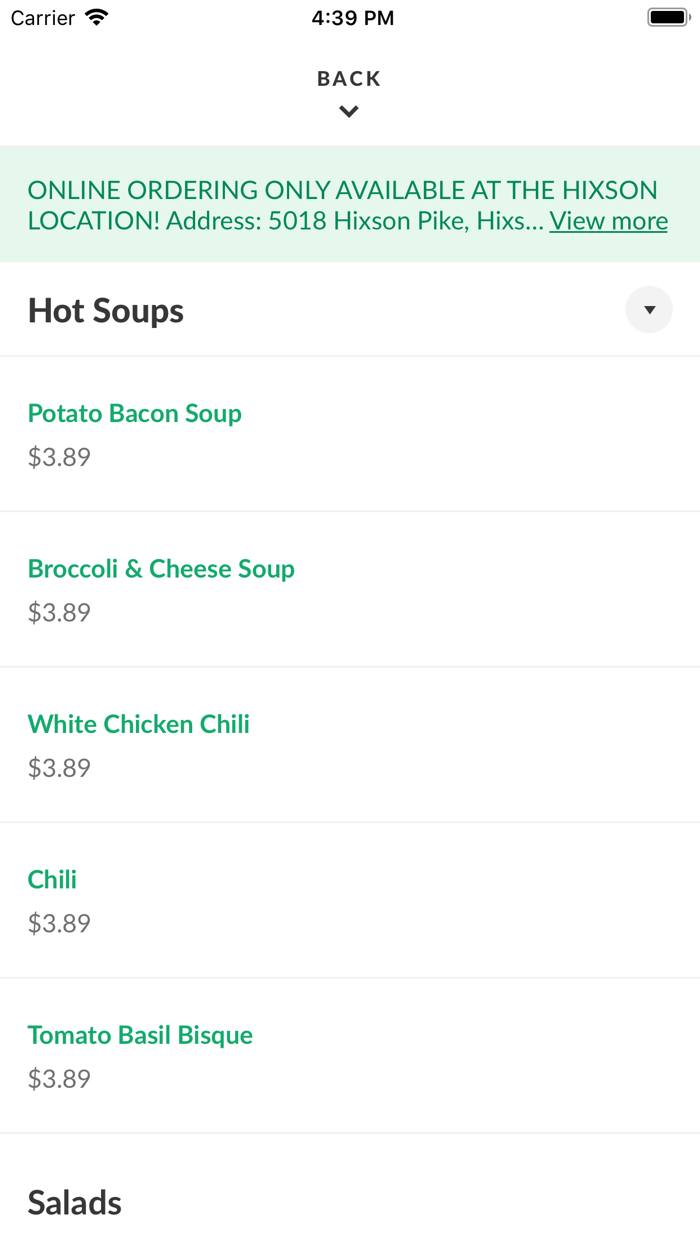Open White Chicken Chili item

point(138,723)
